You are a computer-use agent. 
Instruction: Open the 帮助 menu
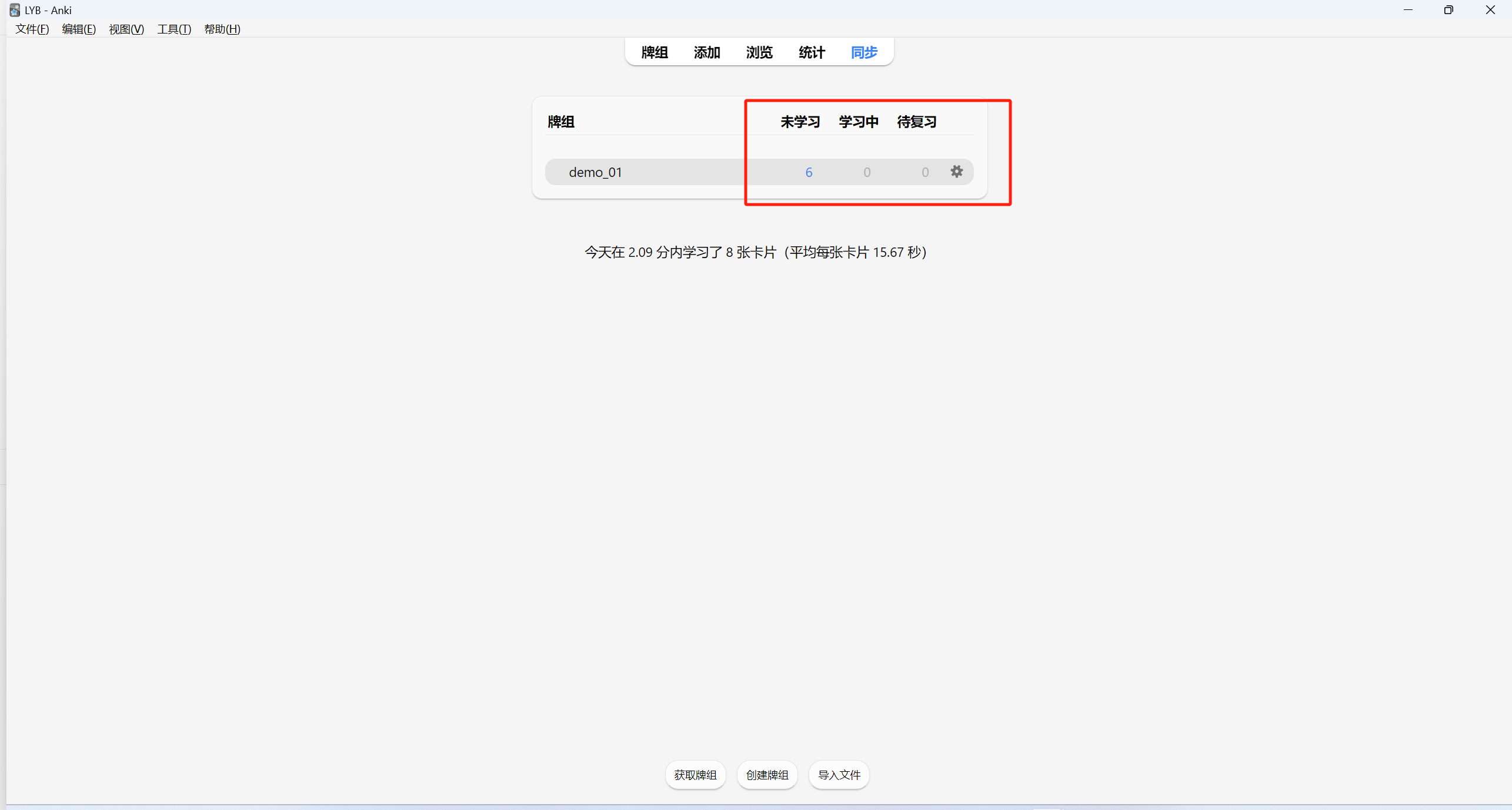pyautogui.click(x=222, y=29)
